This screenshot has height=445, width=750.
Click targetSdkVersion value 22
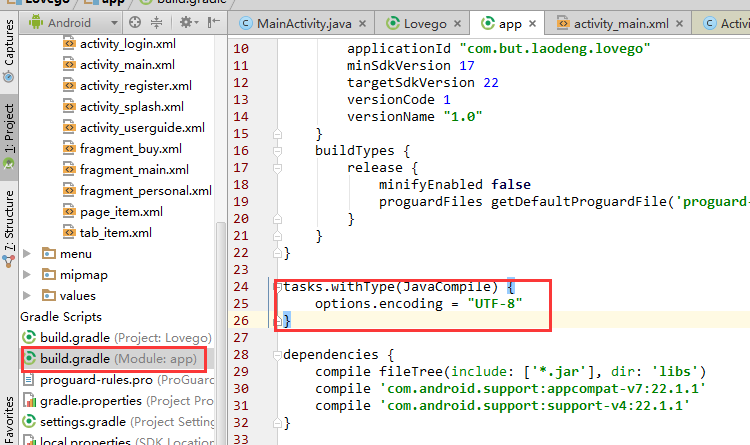tap(491, 83)
